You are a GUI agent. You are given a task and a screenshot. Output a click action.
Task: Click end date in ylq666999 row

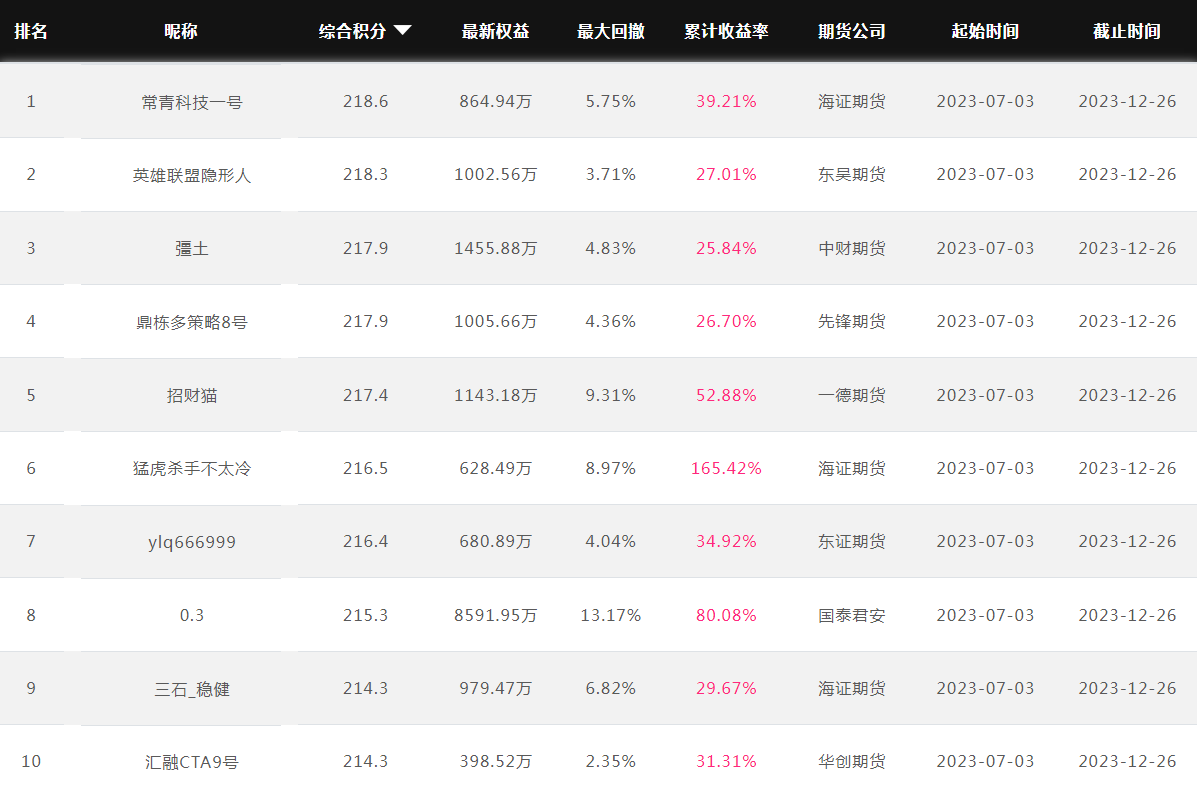[x=1128, y=542]
